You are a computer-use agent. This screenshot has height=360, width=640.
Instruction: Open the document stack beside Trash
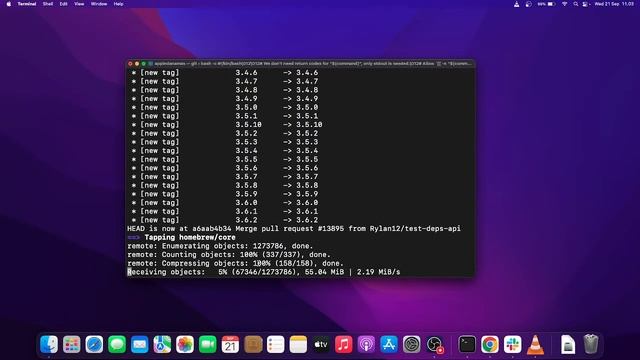[568, 344]
